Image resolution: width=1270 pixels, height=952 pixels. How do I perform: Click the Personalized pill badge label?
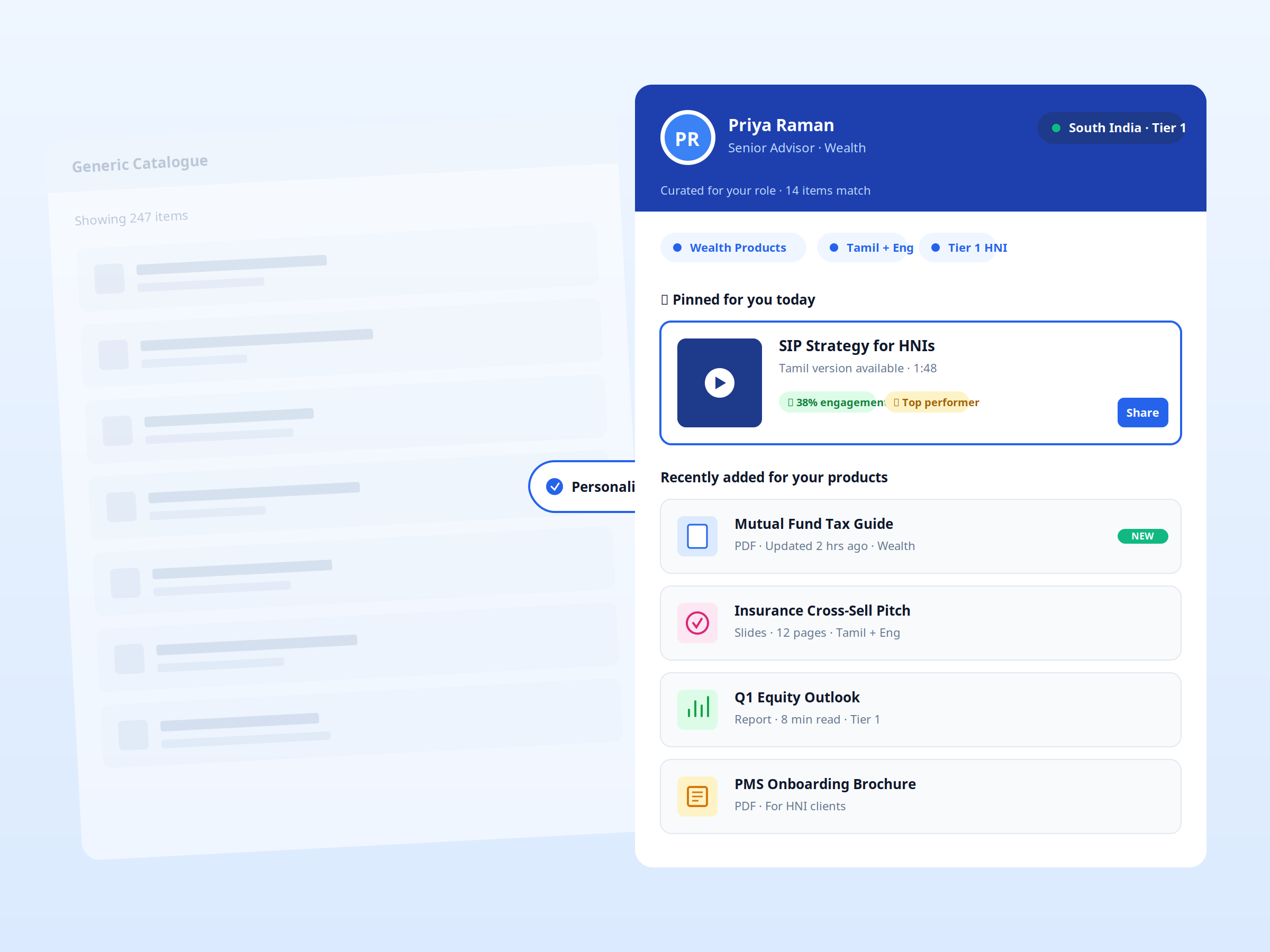click(x=603, y=487)
